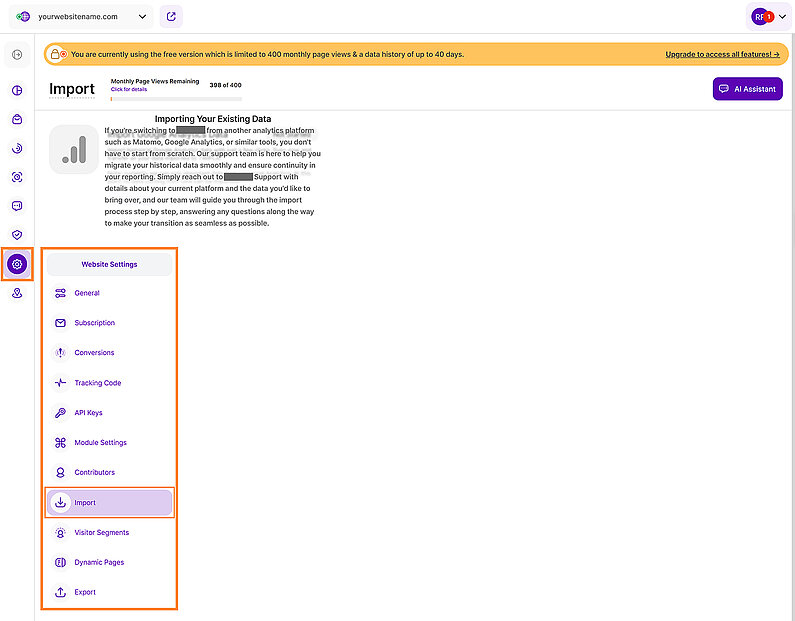Click yourwebsitename.com text
Viewport: 795px width, 621px height.
[78, 17]
